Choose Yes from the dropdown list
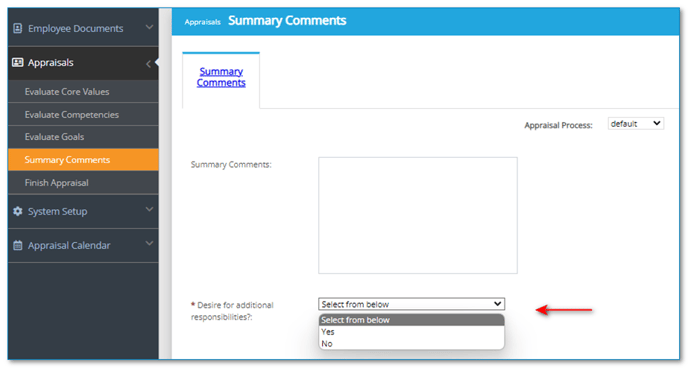The height and width of the screenshot is (368, 688). [411, 332]
